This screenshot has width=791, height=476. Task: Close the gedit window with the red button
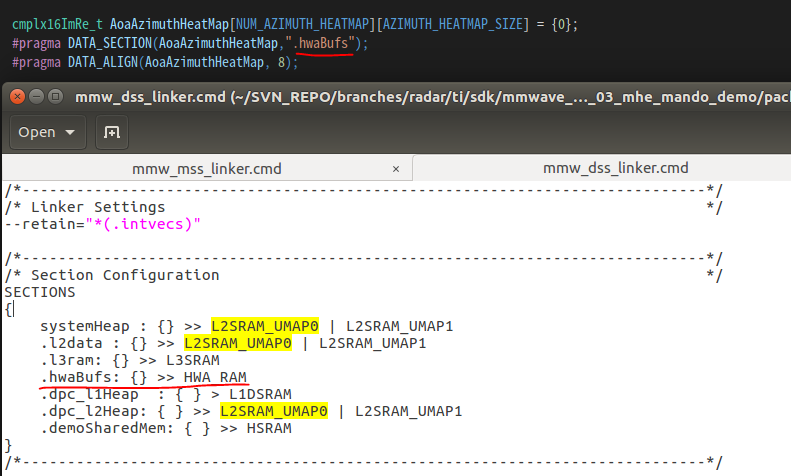[x=17, y=96]
